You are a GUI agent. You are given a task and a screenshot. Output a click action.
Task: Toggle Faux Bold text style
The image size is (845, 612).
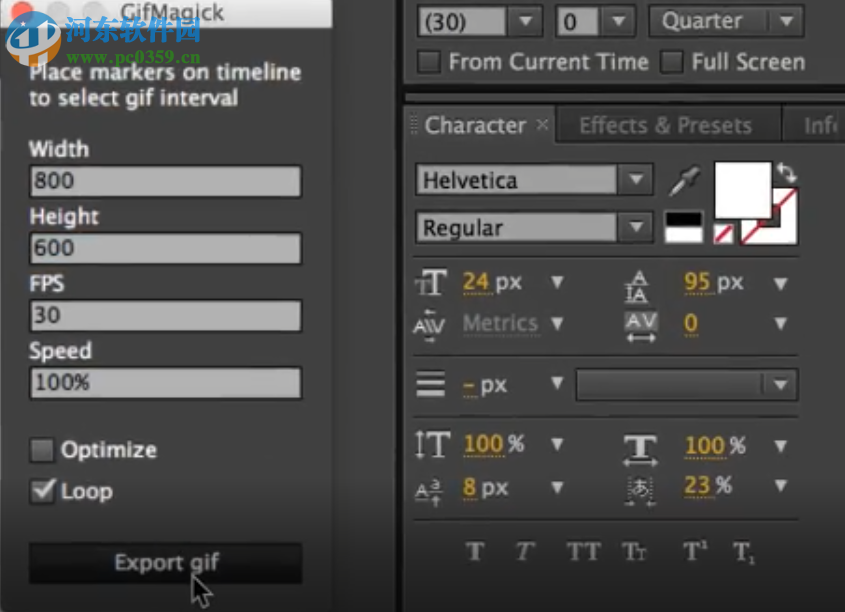pos(475,552)
